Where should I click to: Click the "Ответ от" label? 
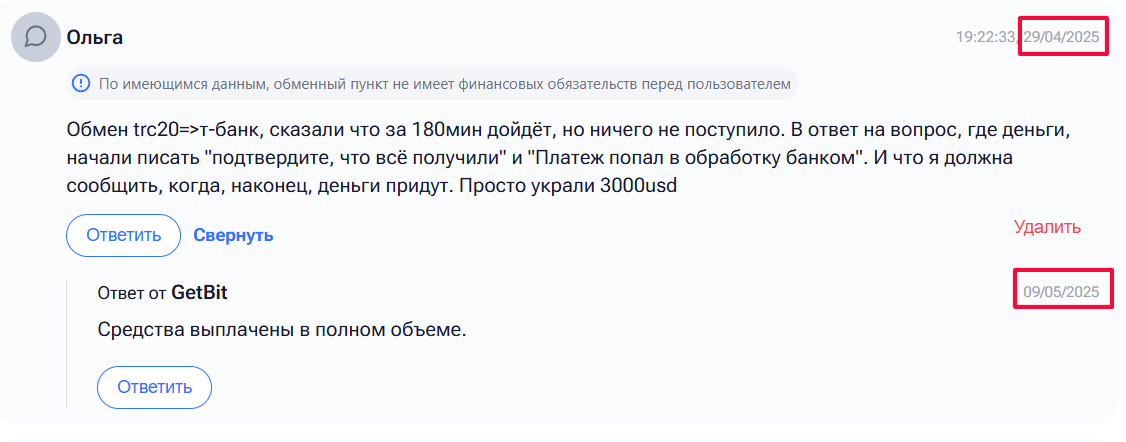click(x=132, y=293)
